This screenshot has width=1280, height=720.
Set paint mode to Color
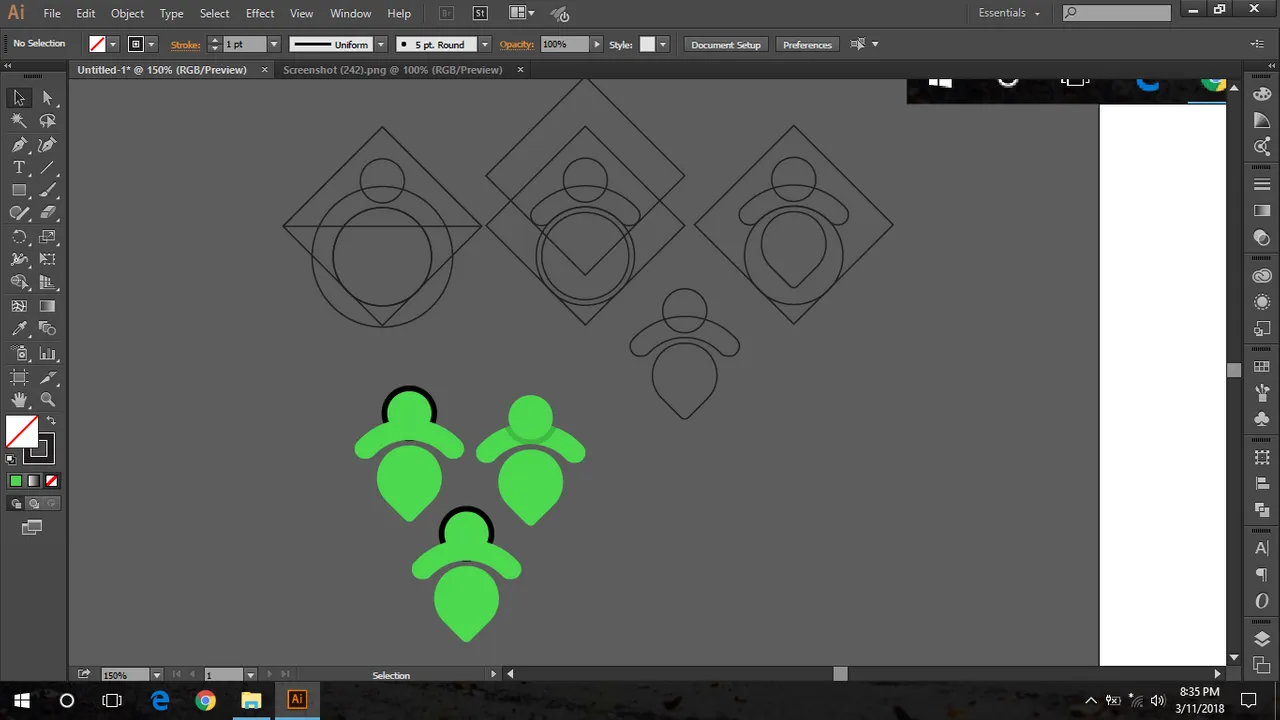16,481
